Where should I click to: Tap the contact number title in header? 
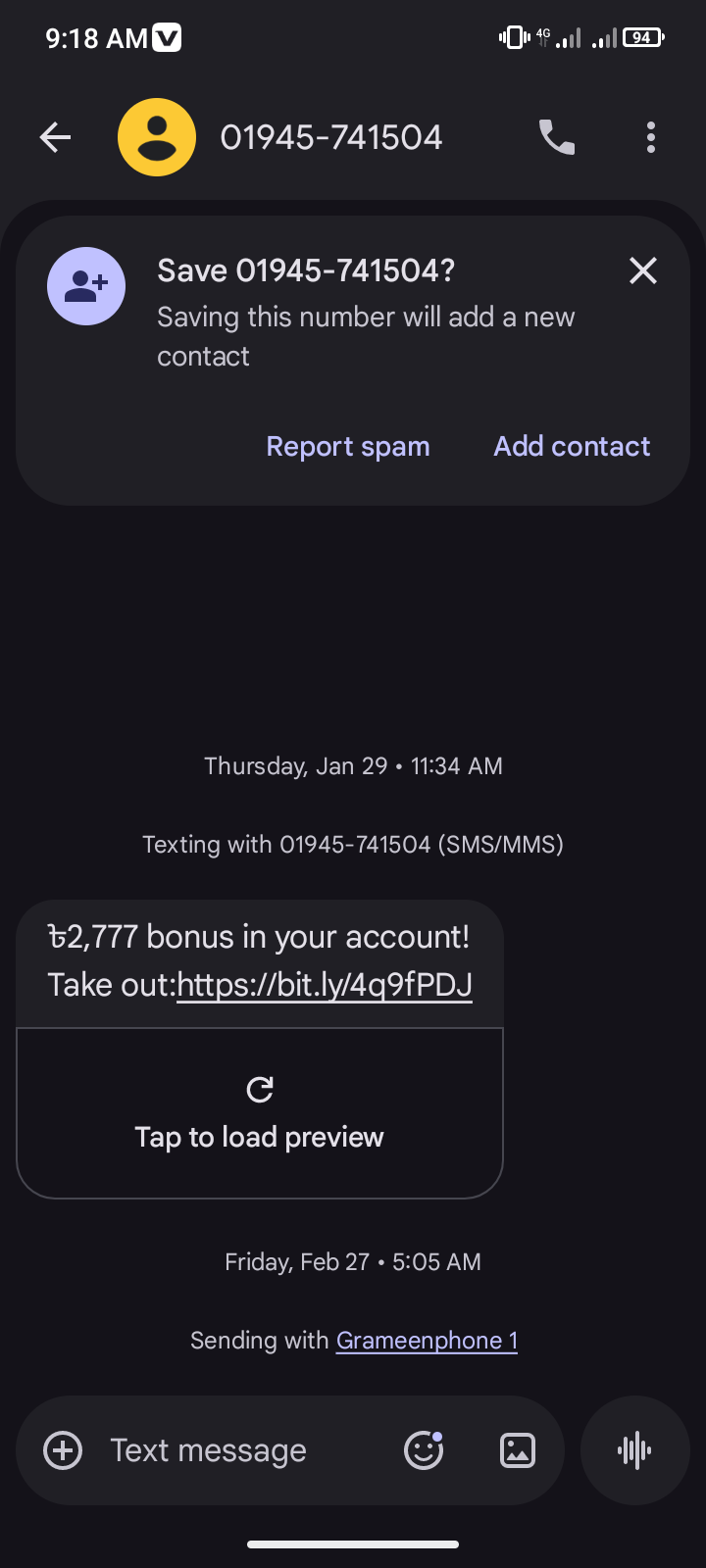(331, 137)
